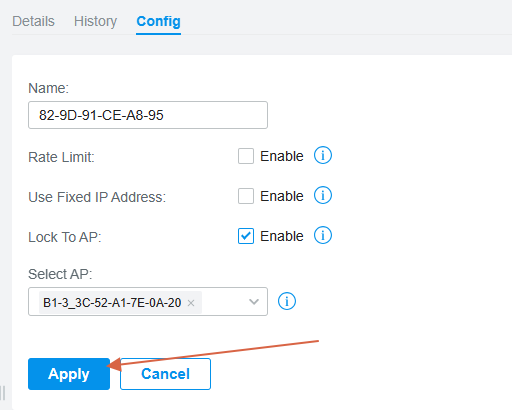Select the B1-3_3C-52-A1-7E-0A-20 AP tag text
The height and width of the screenshot is (410, 512).
point(112,303)
